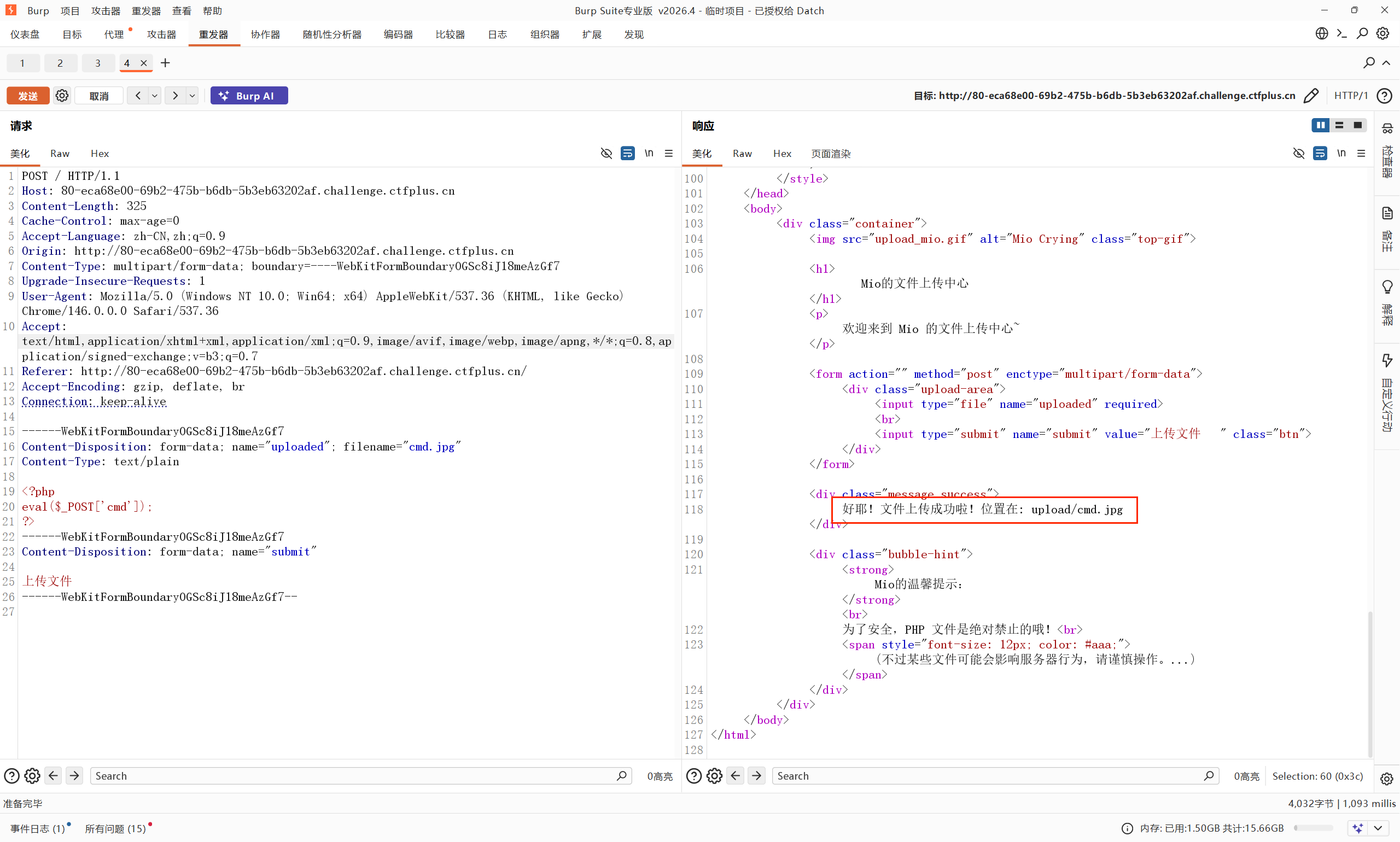Viewport: 1400px width, 842px height.
Task: Click the edit target pencil icon
Action: coord(1311,96)
